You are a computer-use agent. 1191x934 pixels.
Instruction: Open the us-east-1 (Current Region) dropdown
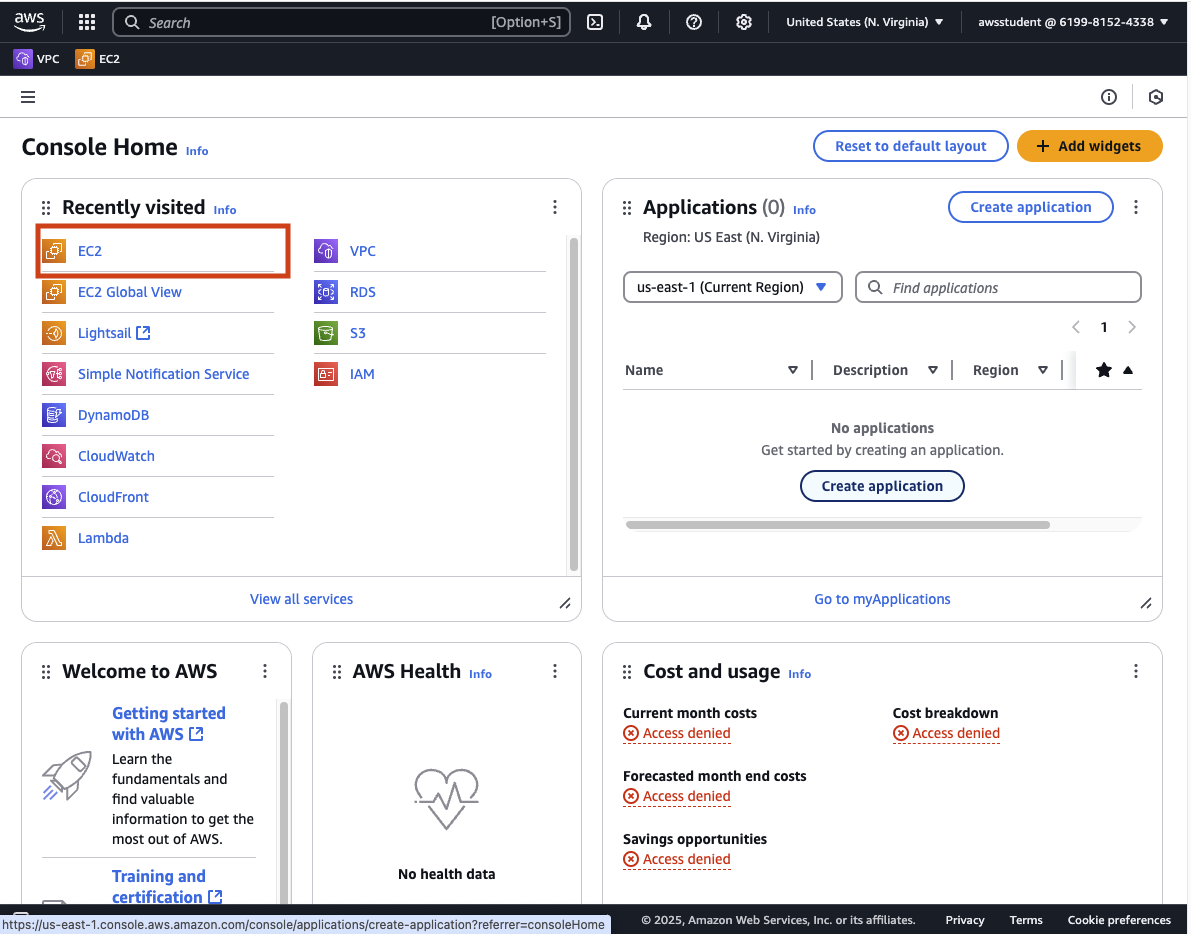(732, 287)
